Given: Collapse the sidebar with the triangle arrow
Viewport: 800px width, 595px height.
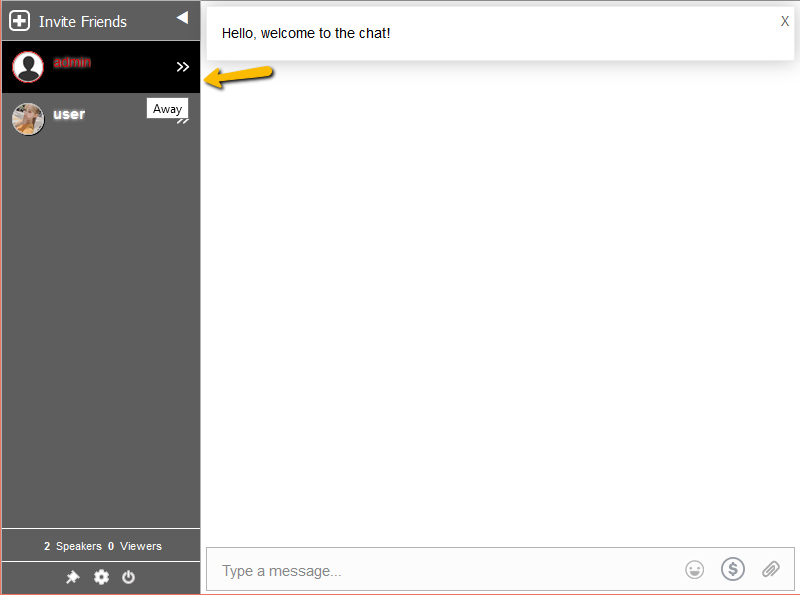Looking at the screenshot, I should coord(182,17).
